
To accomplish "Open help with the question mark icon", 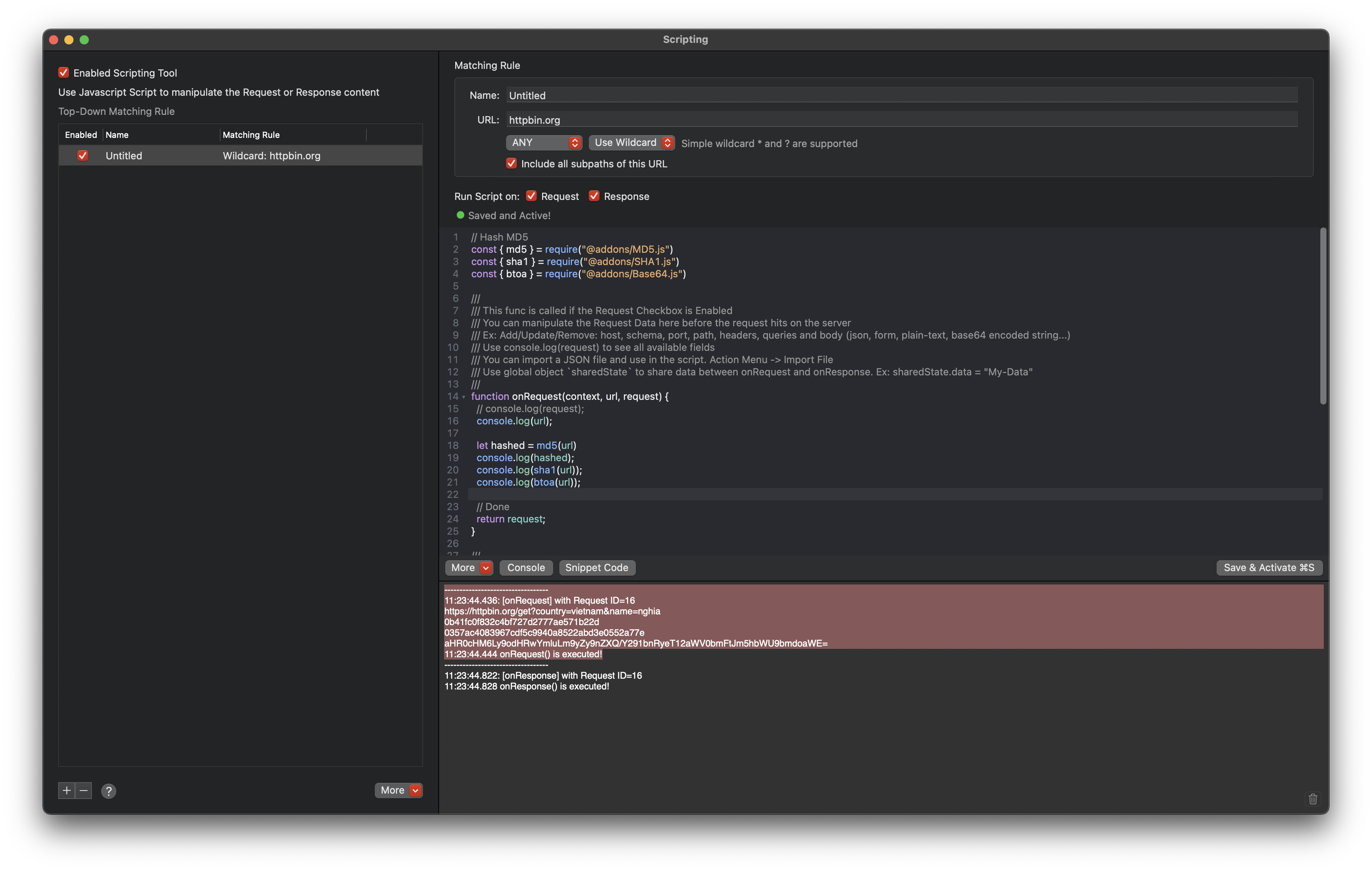I will pyautogui.click(x=108, y=791).
